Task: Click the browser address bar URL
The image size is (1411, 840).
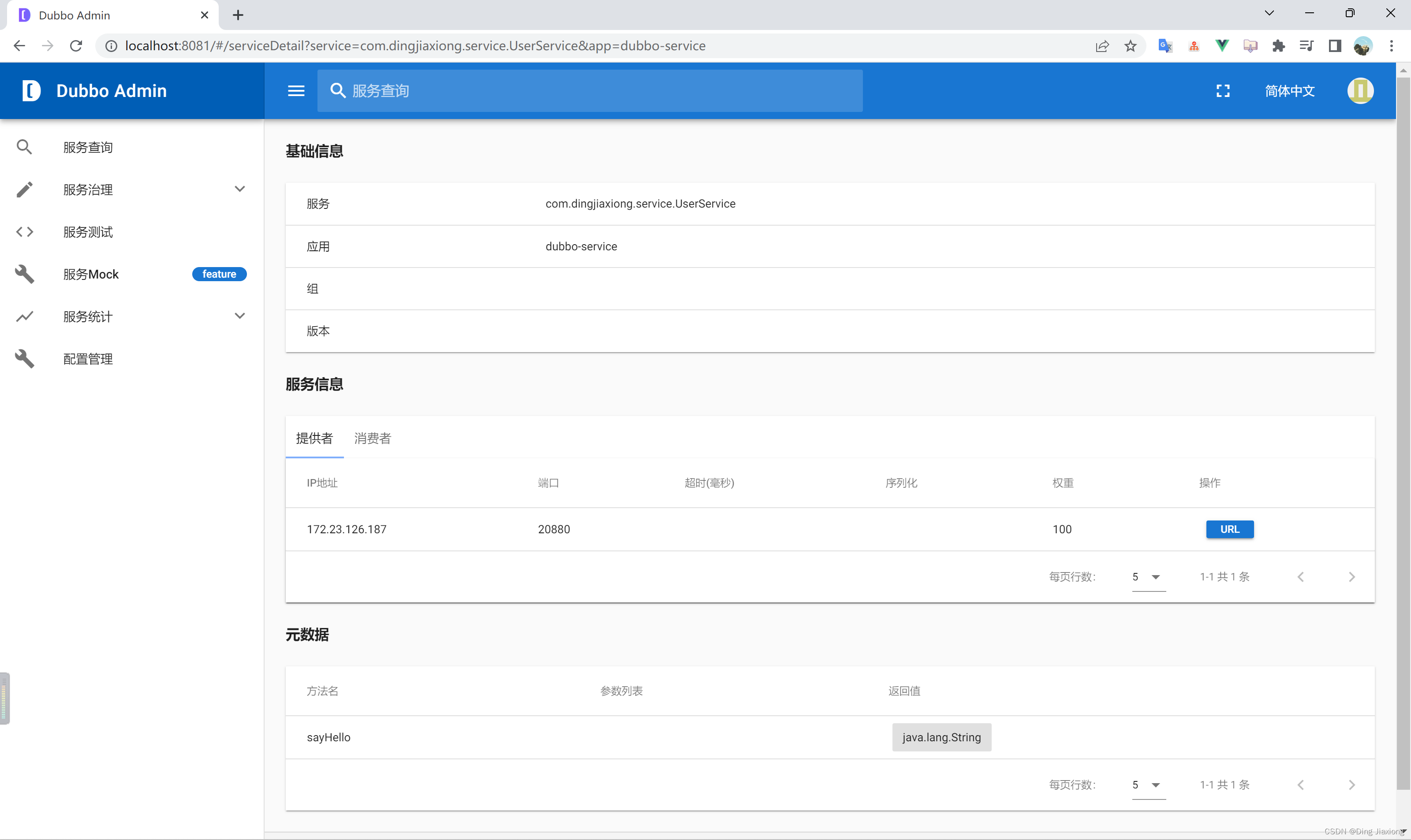Action: 415,46
